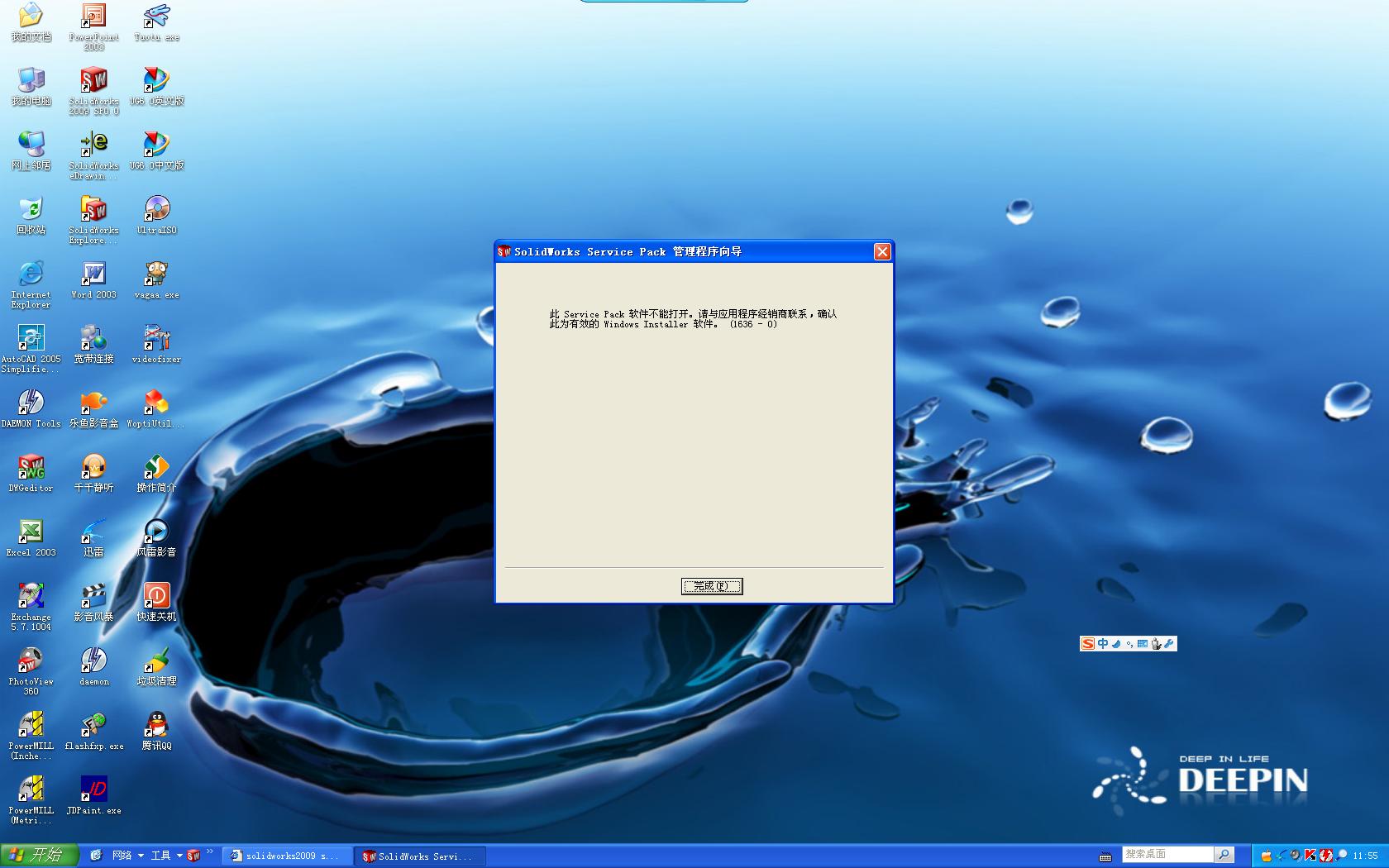1389x868 pixels.
Task: Select the AutoCAD 2005 desktop shortcut
Action: [31, 350]
